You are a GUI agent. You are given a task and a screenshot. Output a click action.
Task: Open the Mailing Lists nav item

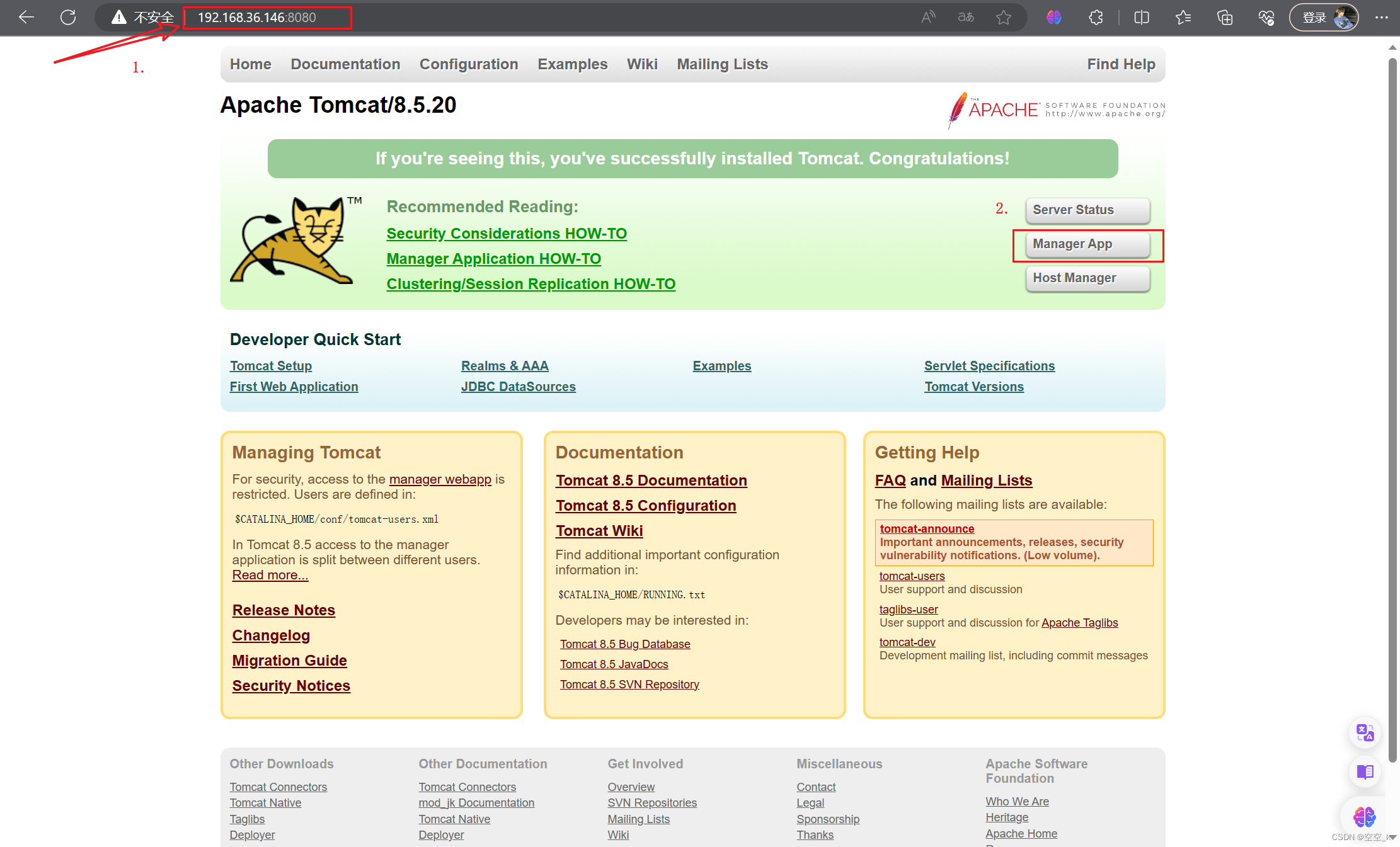(x=722, y=64)
